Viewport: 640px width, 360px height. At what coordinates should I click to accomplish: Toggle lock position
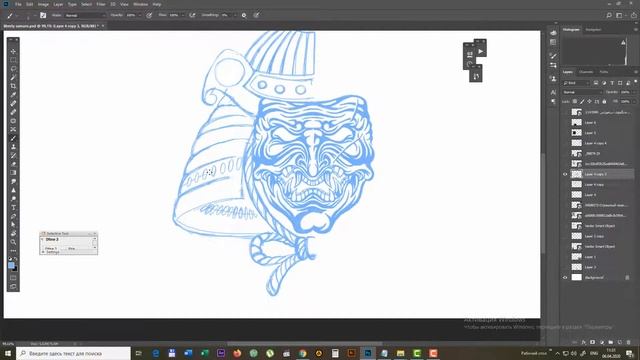[589, 101]
